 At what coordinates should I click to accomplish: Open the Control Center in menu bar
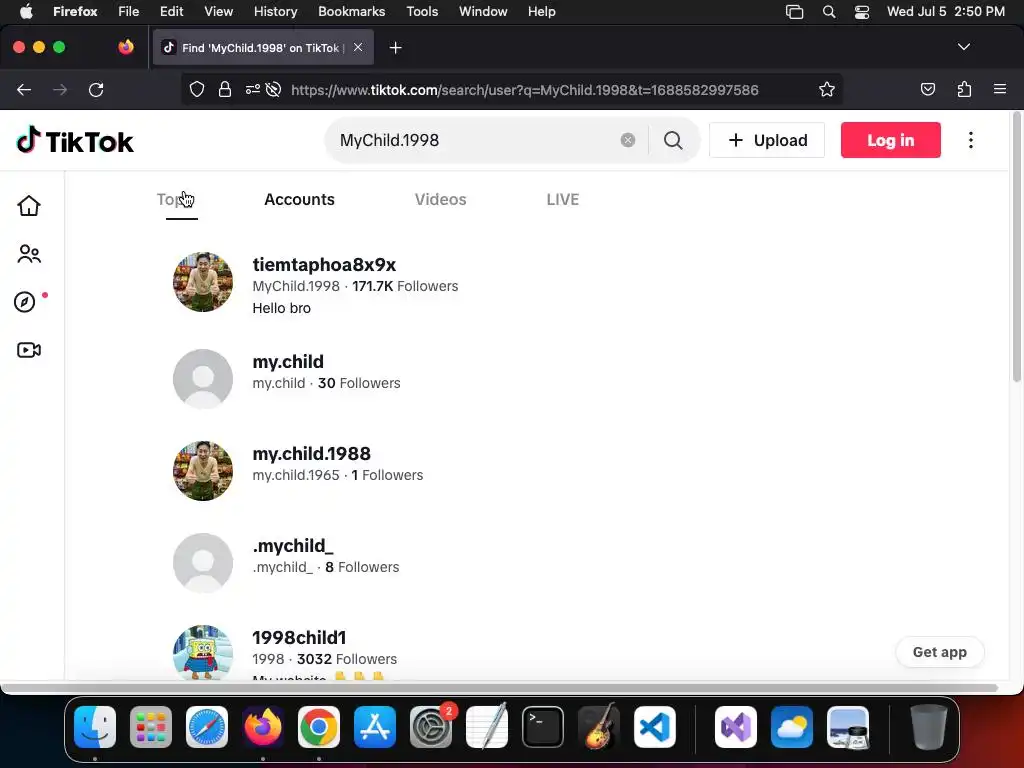[x=862, y=11]
